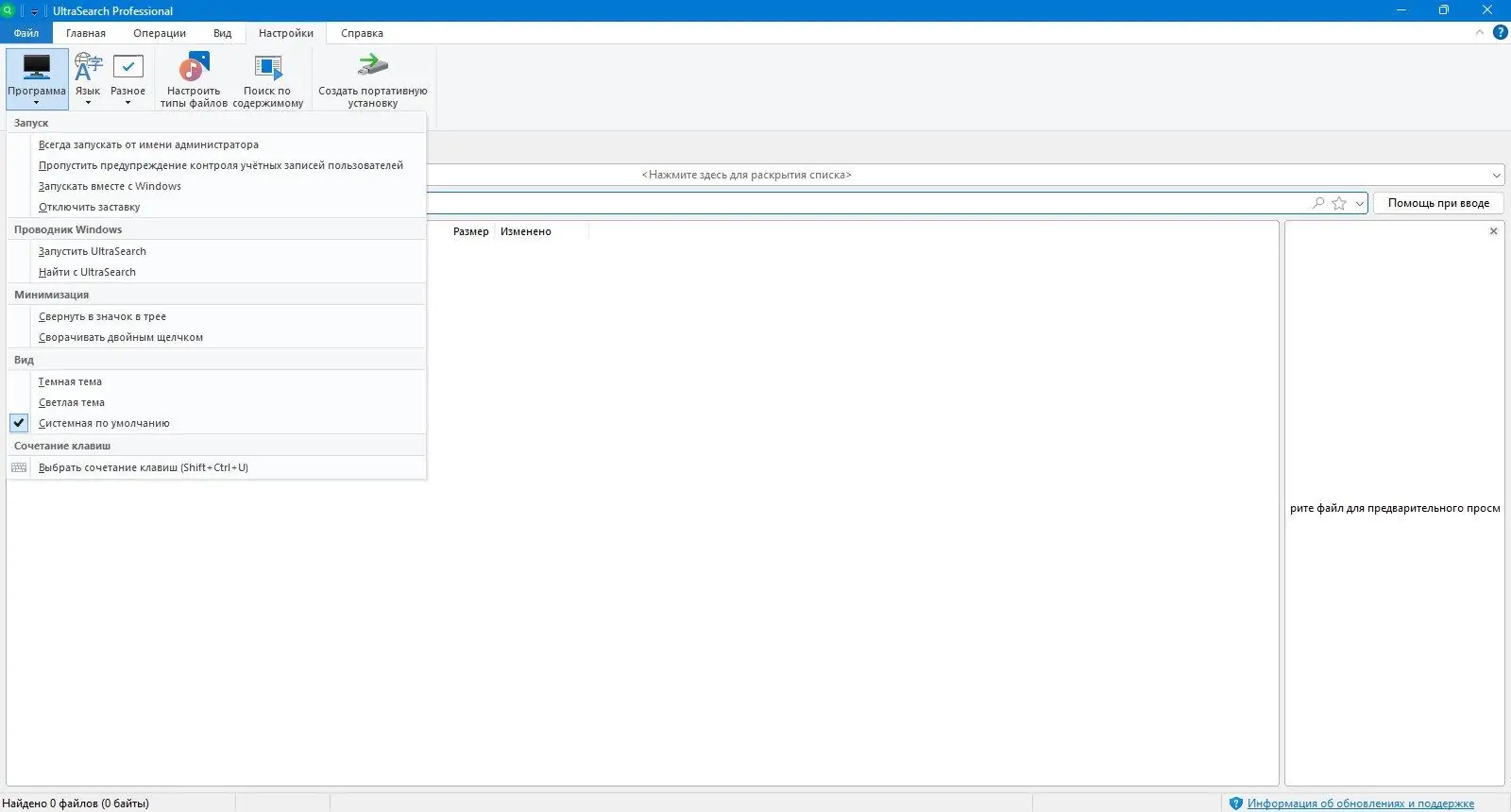Enable Свернуть в значок в трее
The height and width of the screenshot is (812, 1511).
click(x=216, y=316)
